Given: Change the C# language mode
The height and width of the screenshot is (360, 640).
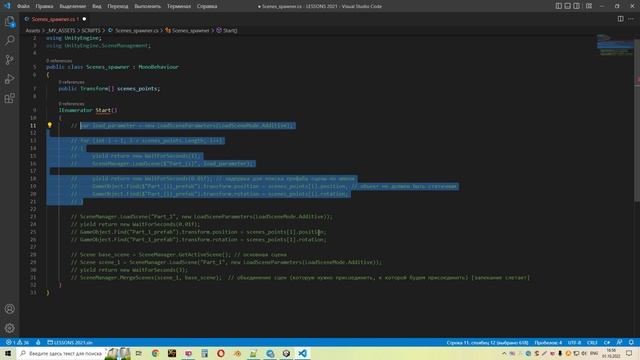Looking at the screenshot, I should pyautogui.click(x=607, y=342).
